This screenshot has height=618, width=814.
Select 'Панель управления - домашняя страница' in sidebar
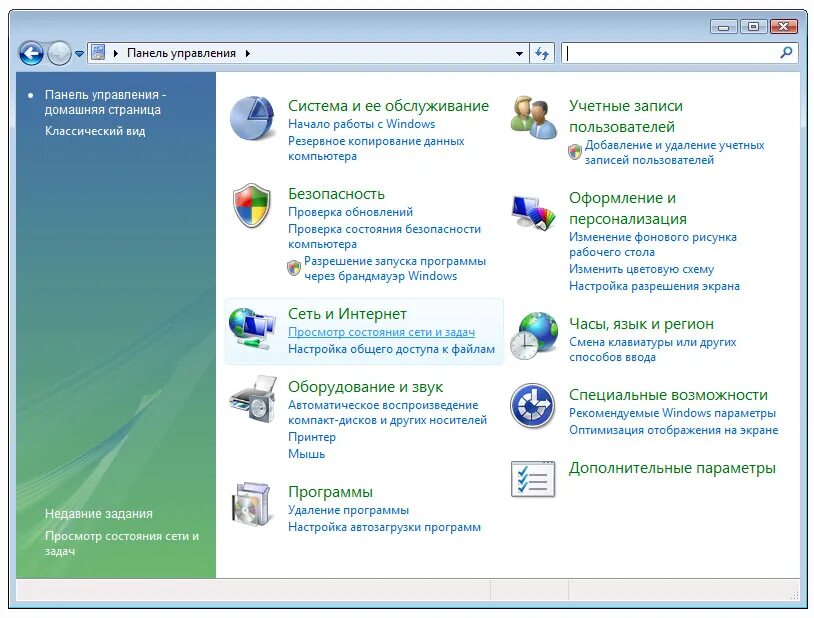[105, 102]
